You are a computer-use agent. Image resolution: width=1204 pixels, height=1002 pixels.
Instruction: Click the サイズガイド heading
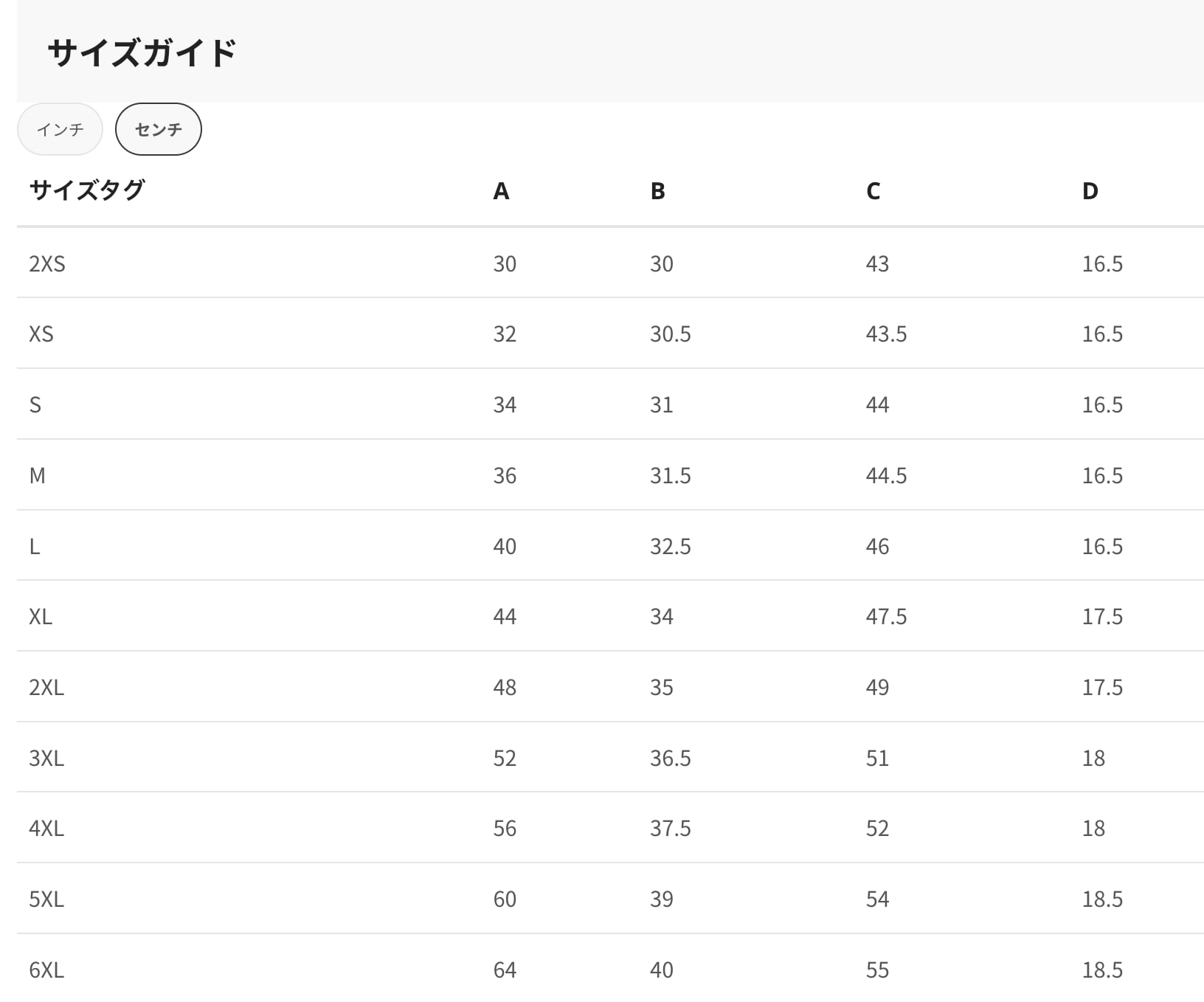(x=142, y=53)
